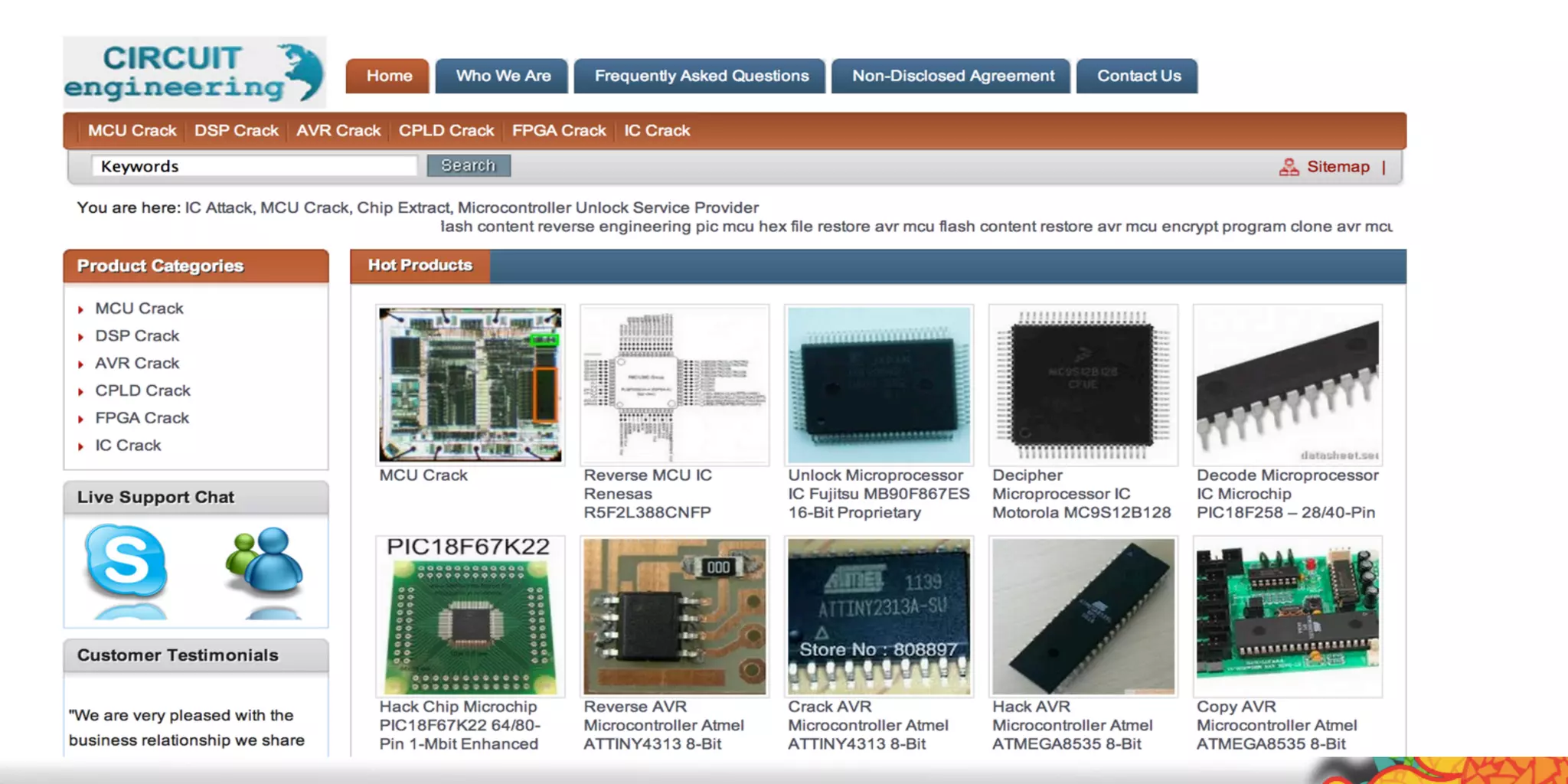Click the "You are here" breadcrumb text

418,207
